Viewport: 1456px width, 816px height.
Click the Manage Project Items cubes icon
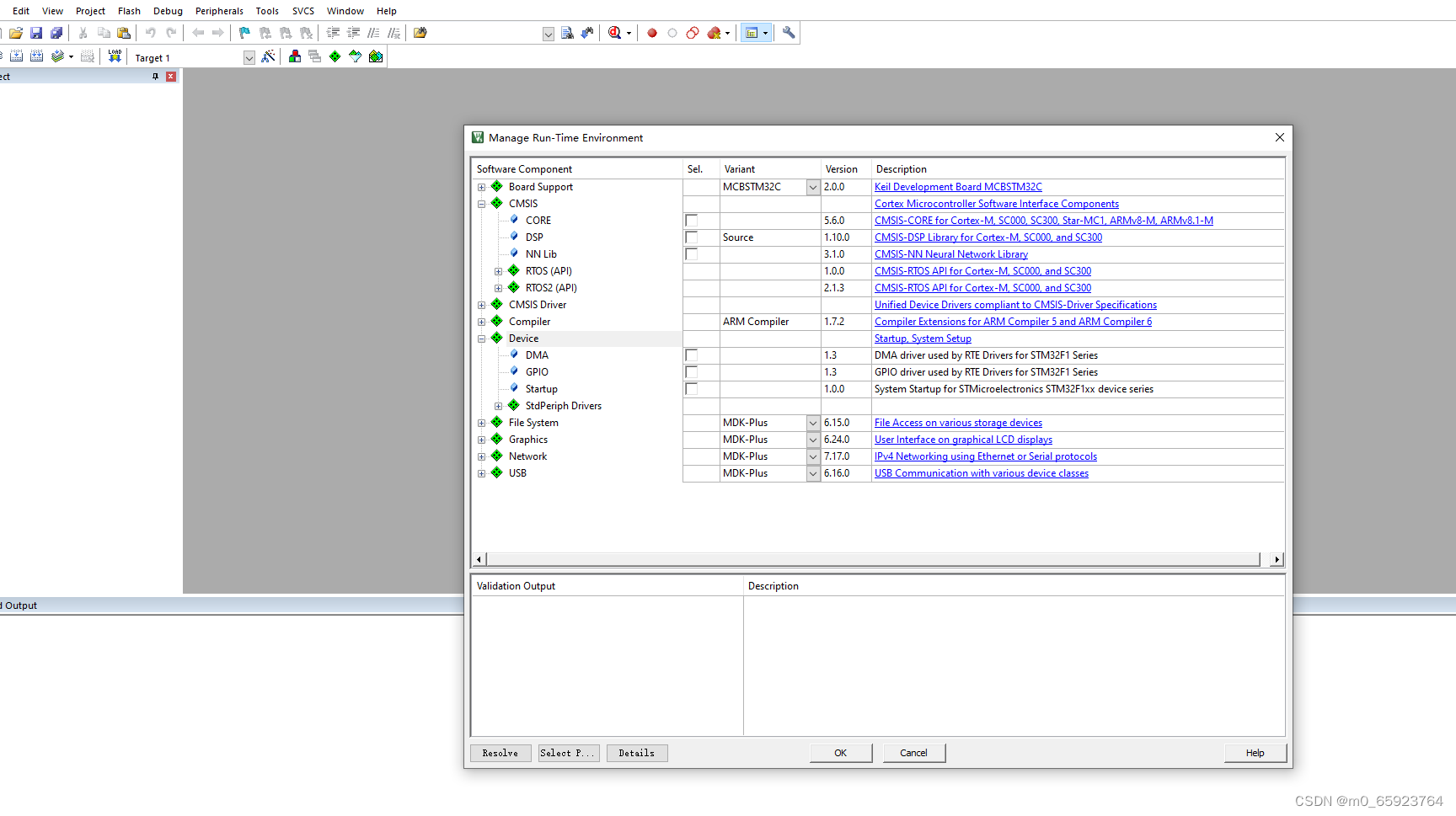click(x=295, y=56)
